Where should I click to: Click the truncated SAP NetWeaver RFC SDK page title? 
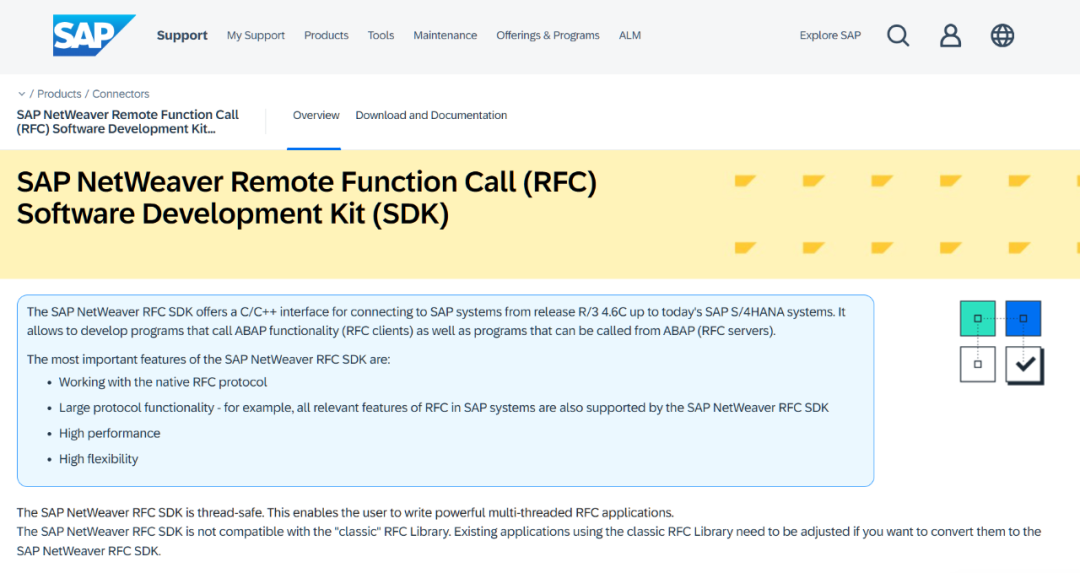tap(127, 122)
